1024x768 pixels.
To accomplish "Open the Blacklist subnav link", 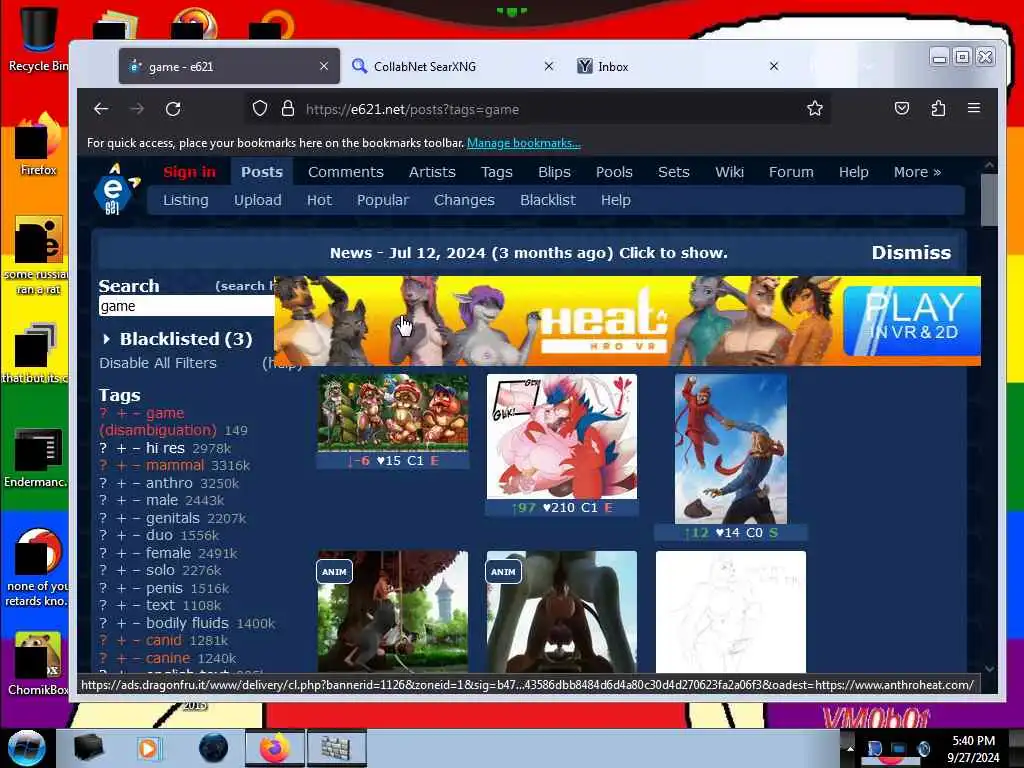I will coord(547,200).
